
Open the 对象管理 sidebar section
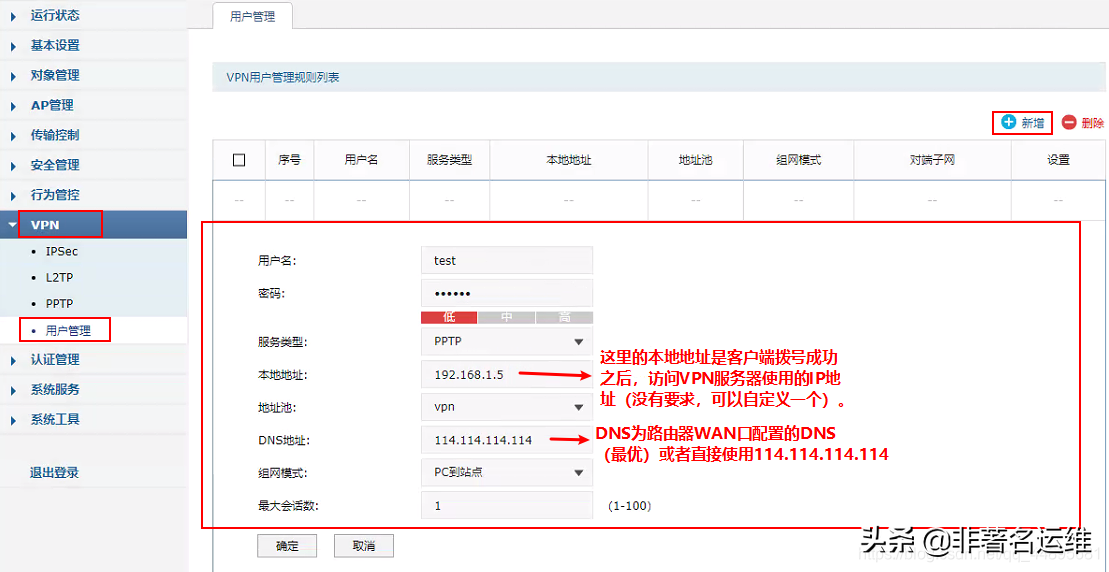coord(54,75)
